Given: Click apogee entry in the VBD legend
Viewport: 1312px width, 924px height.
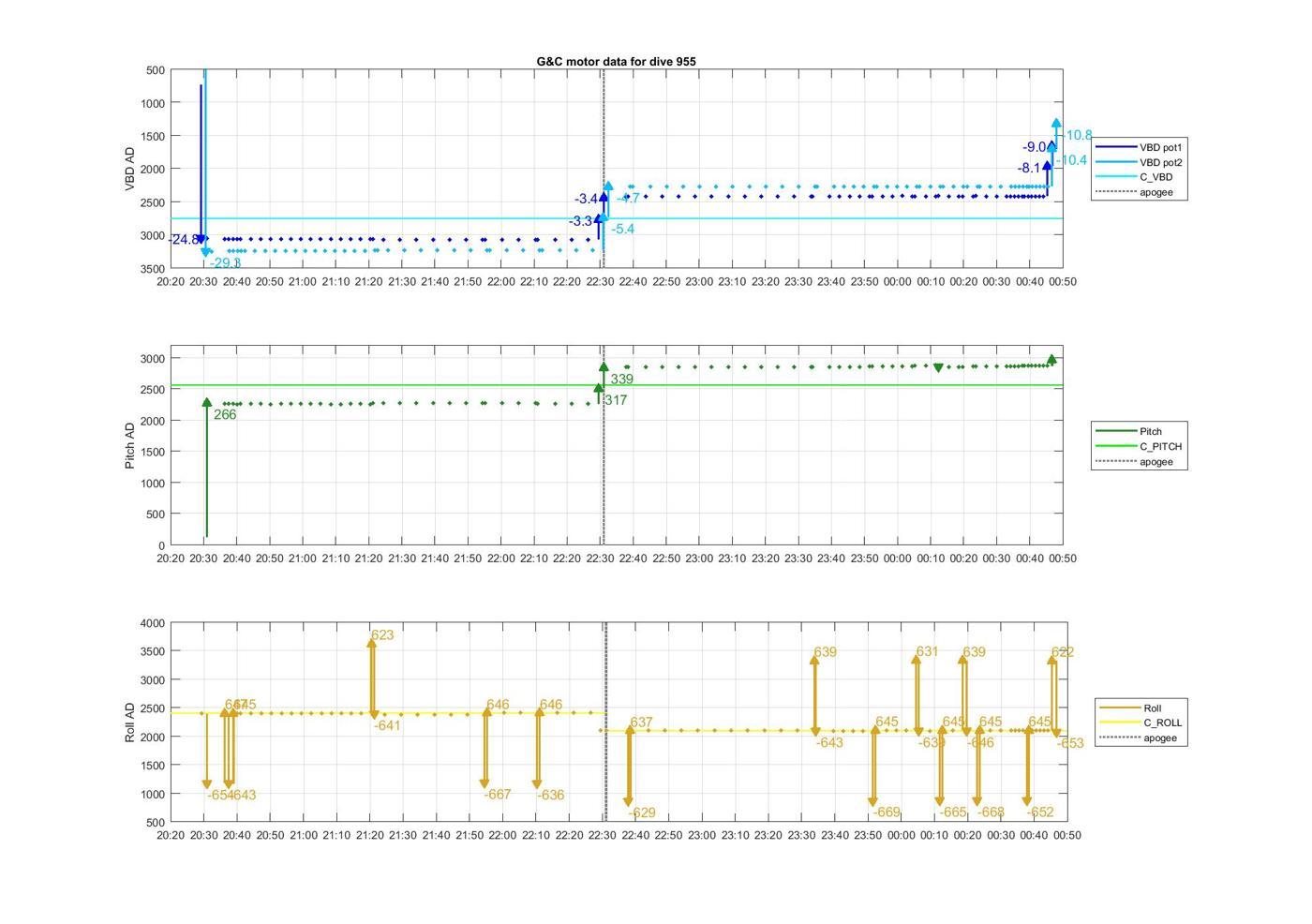Looking at the screenshot, I should (1134, 192).
